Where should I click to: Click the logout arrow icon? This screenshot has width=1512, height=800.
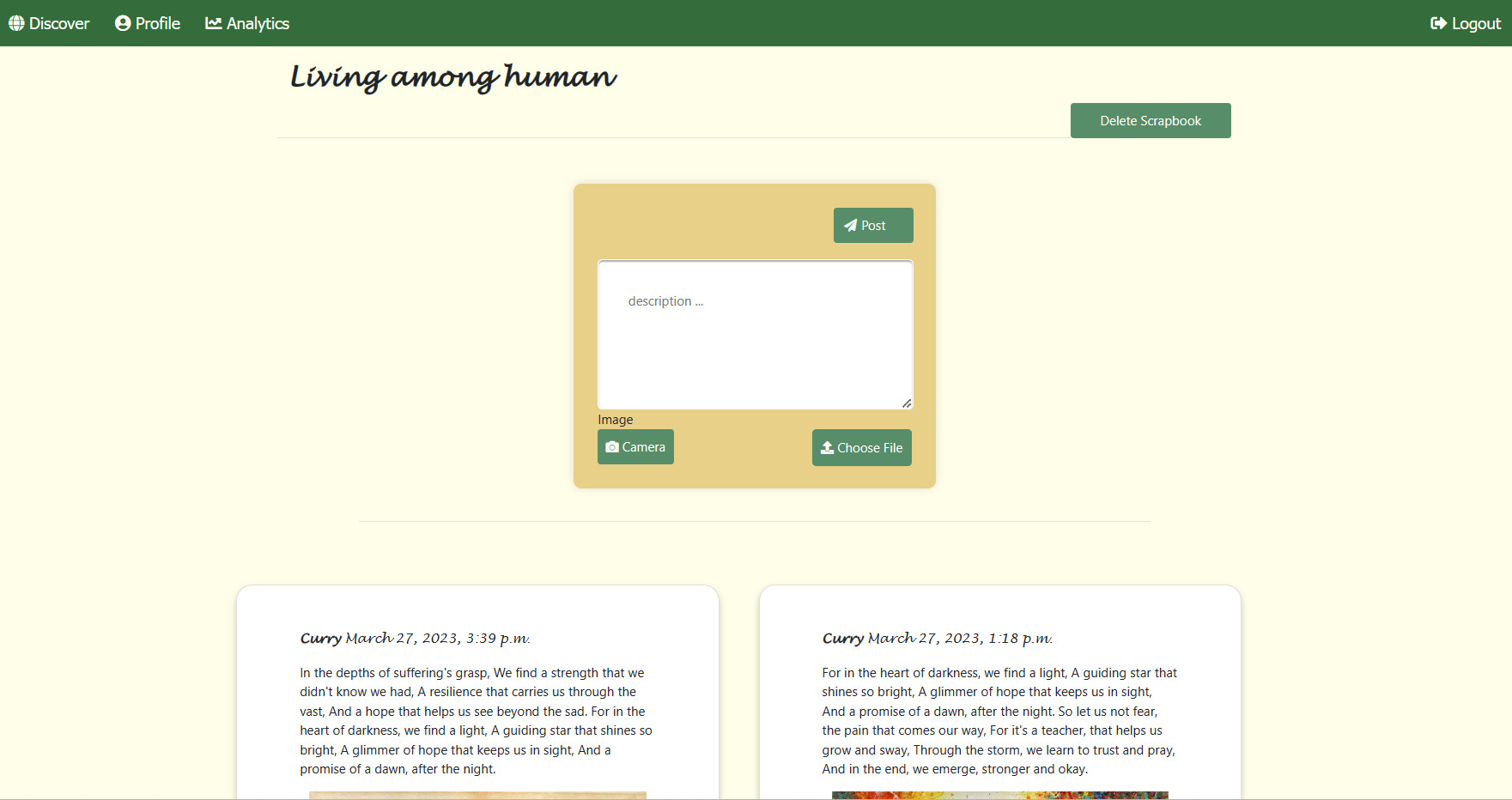tap(1438, 23)
